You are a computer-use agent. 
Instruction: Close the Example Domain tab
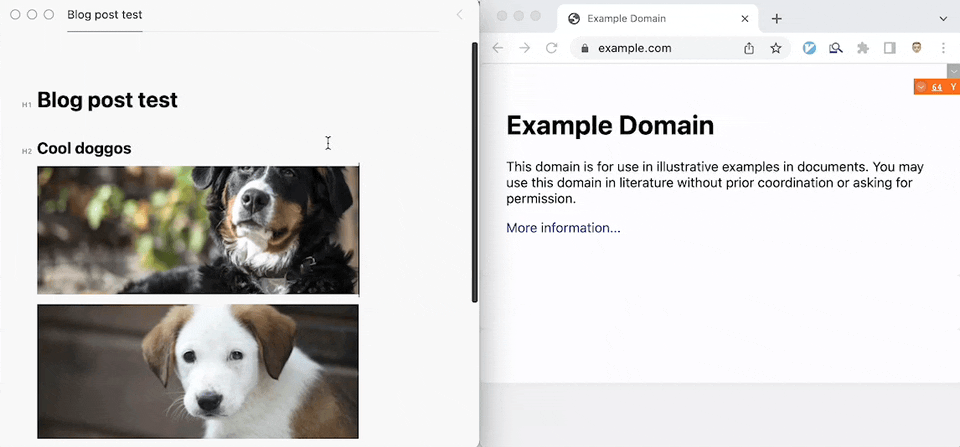pyautogui.click(x=745, y=18)
